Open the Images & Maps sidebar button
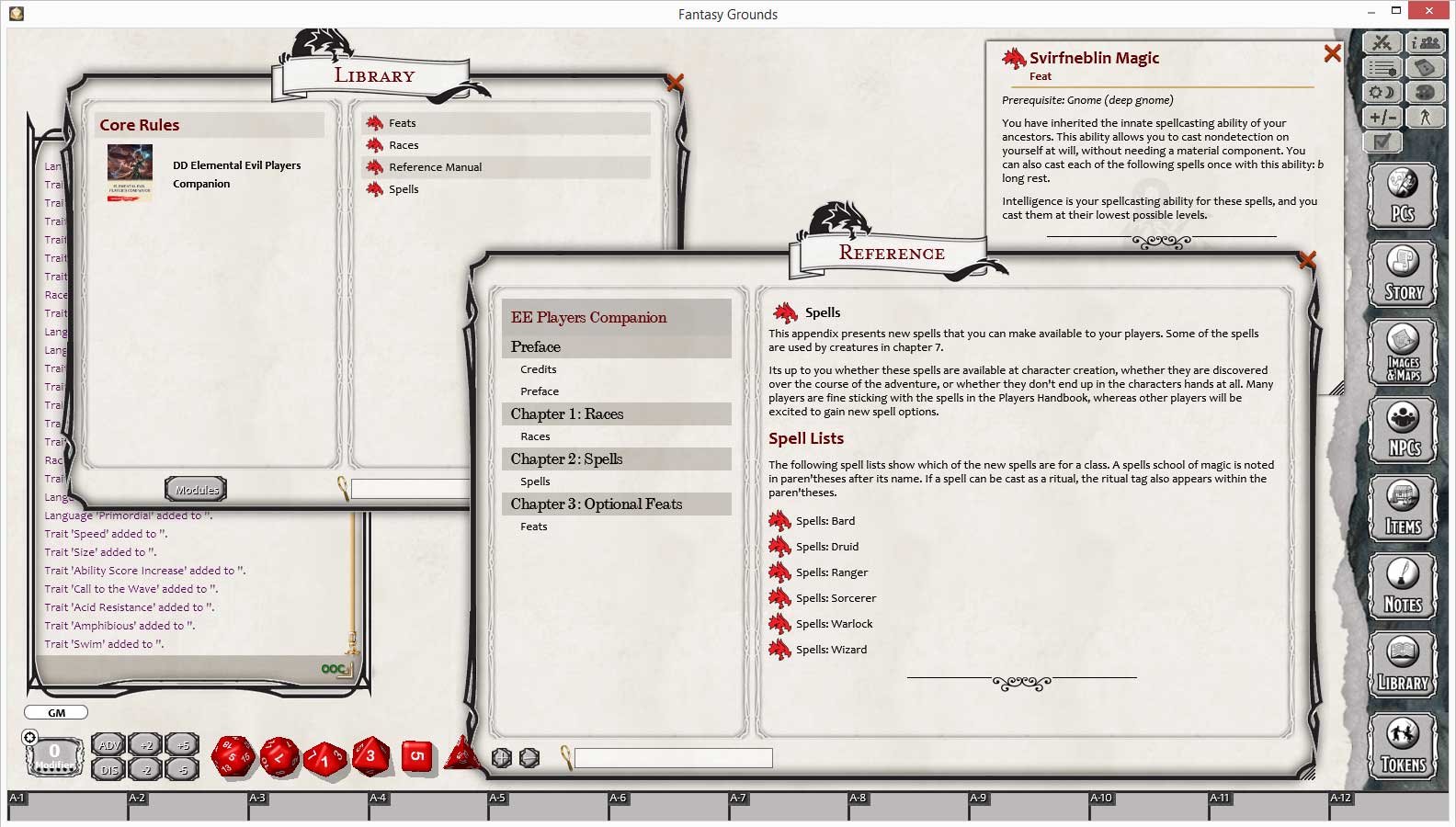 (x=1403, y=352)
